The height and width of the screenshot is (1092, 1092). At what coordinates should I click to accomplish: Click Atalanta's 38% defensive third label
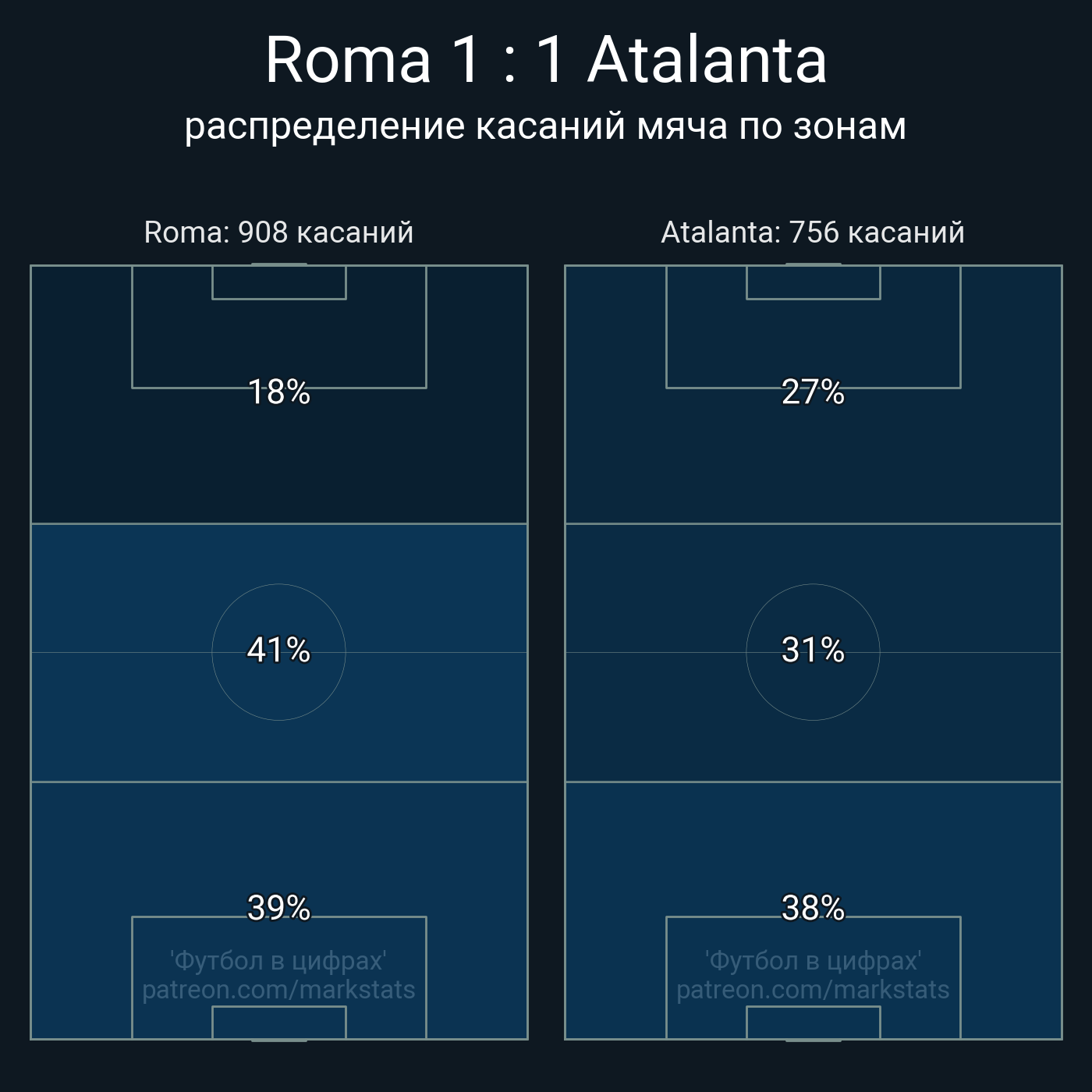pyautogui.click(x=813, y=908)
